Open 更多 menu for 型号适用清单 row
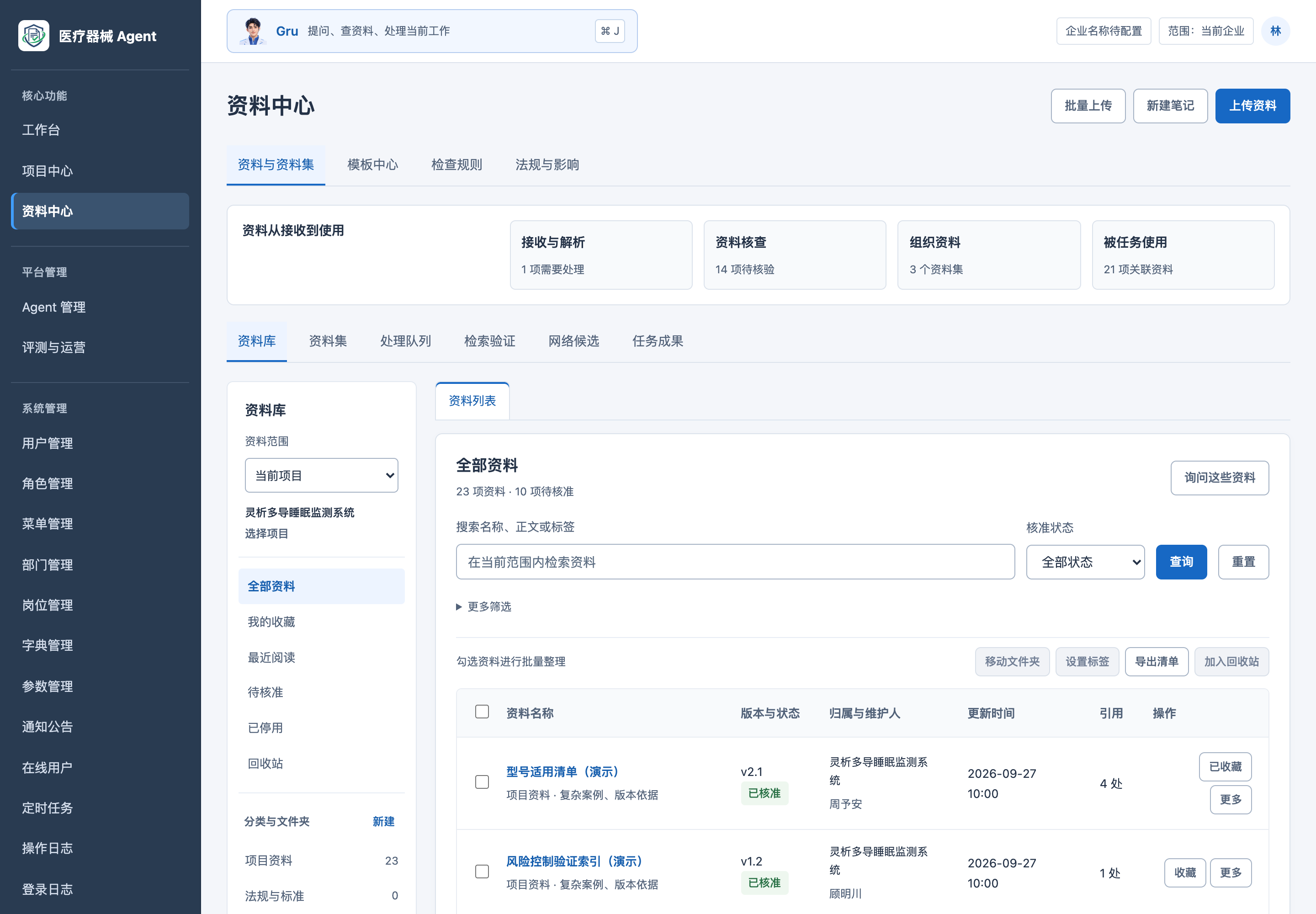Screen dimensions: 1316x914 click(x=1230, y=799)
